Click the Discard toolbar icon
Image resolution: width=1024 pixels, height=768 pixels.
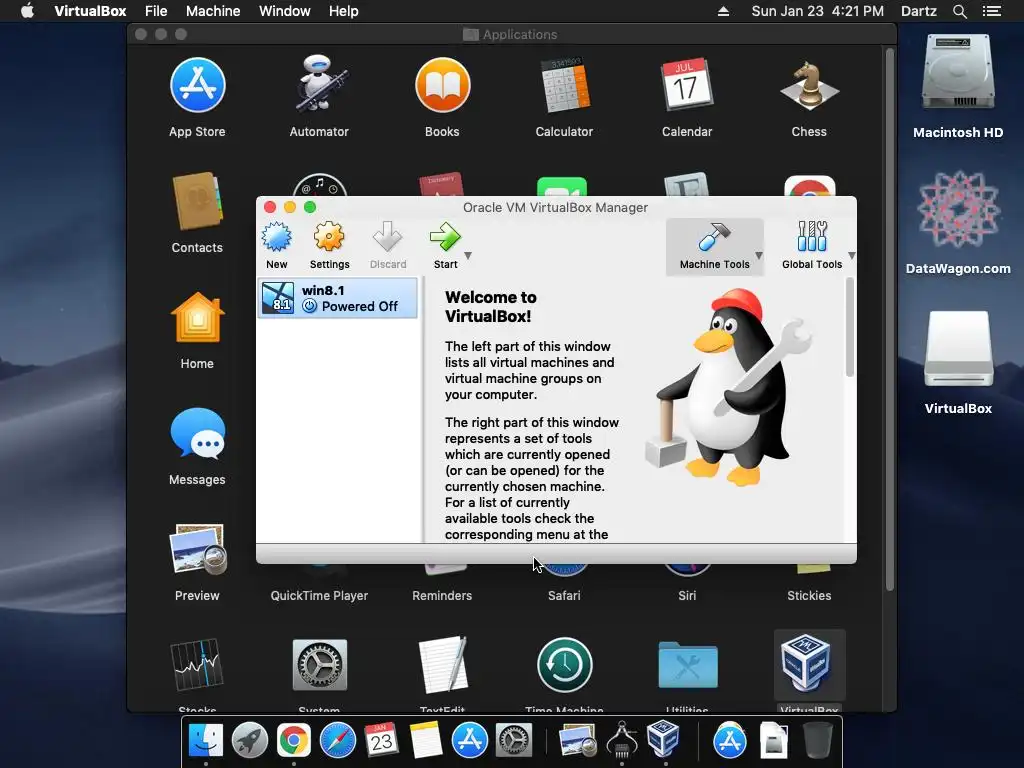pos(387,237)
